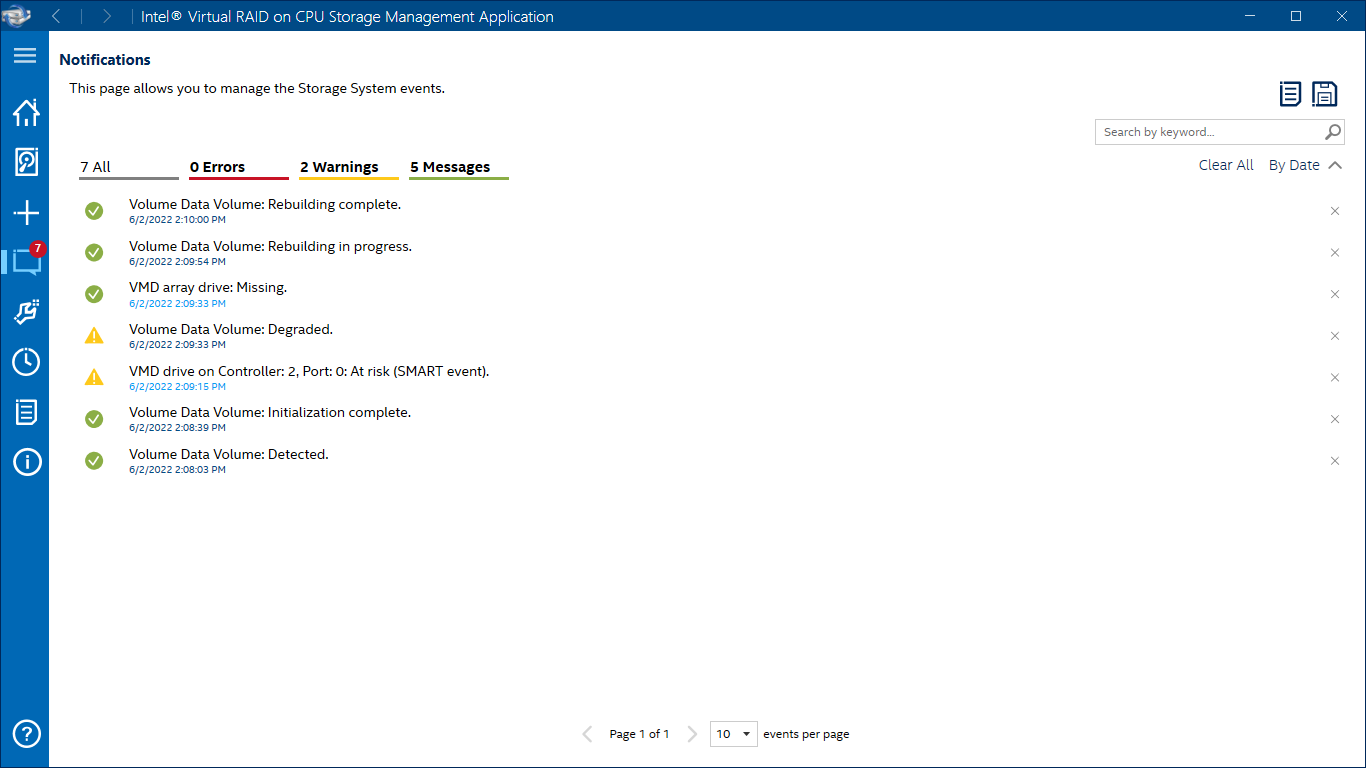Open the info About icon in sidebar
1366x768 pixels.
point(26,462)
